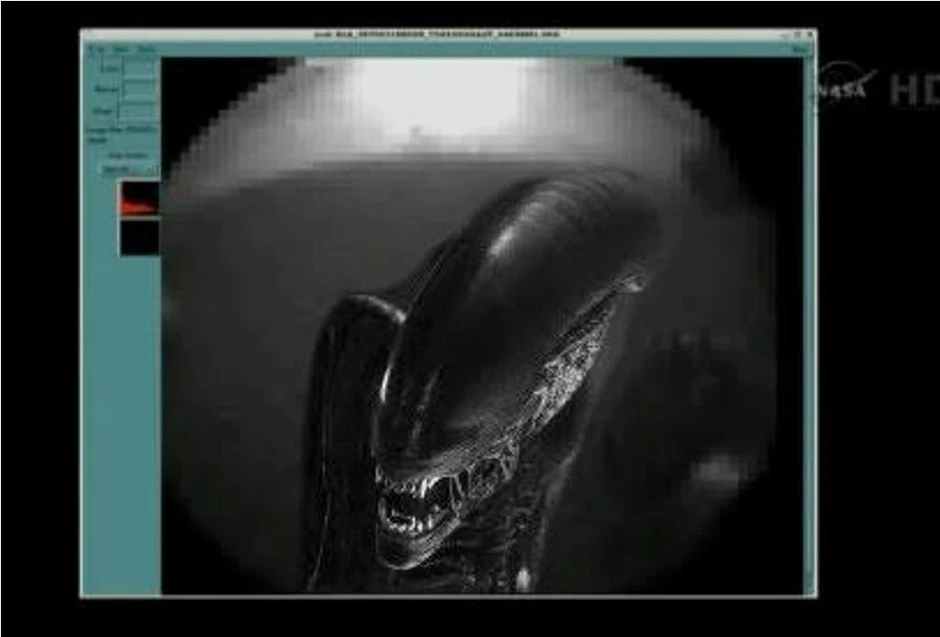Open the Tools menu in menu bar
This screenshot has width=940, height=637.
[146, 49]
